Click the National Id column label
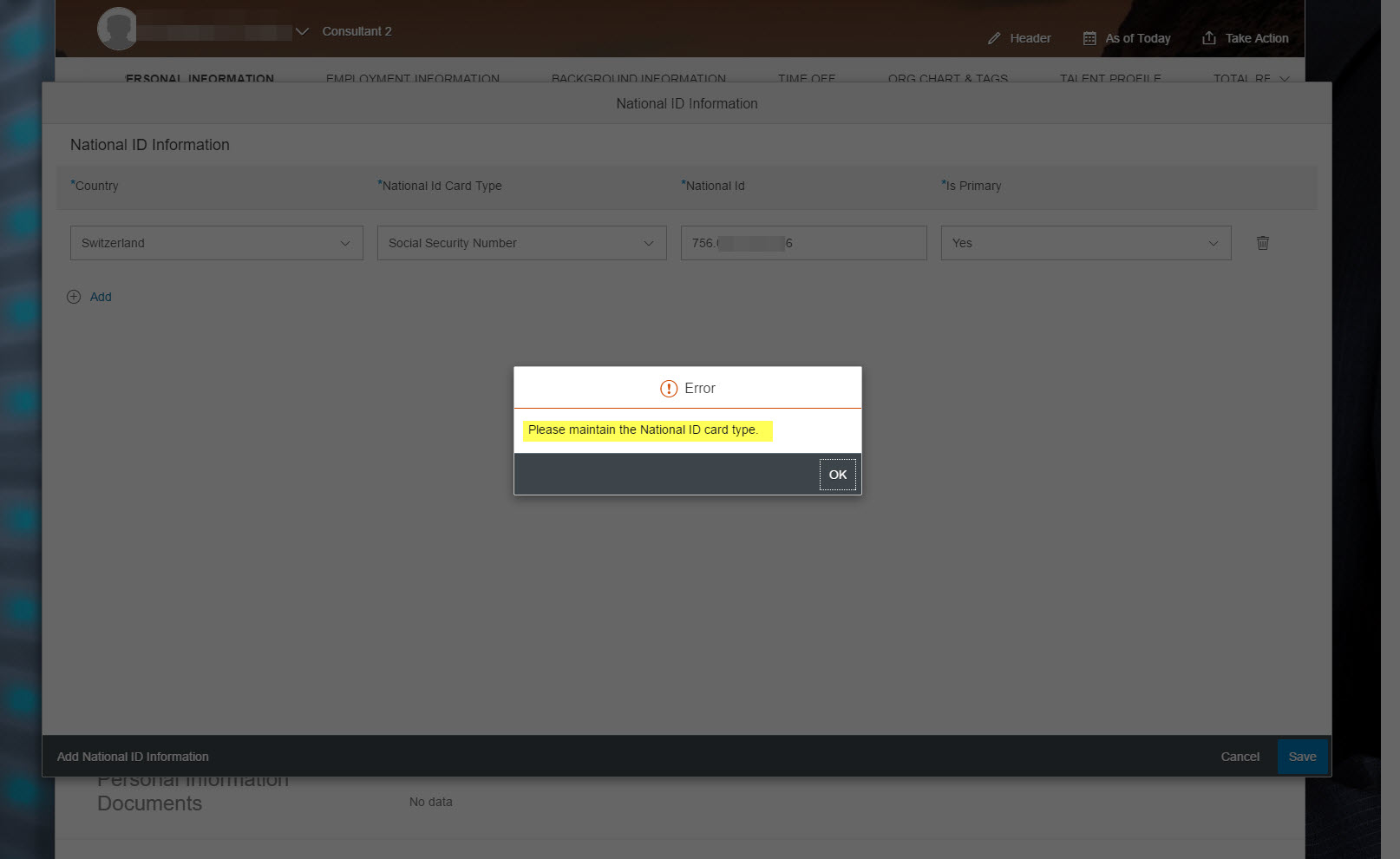The image size is (1400, 859). coord(714,186)
